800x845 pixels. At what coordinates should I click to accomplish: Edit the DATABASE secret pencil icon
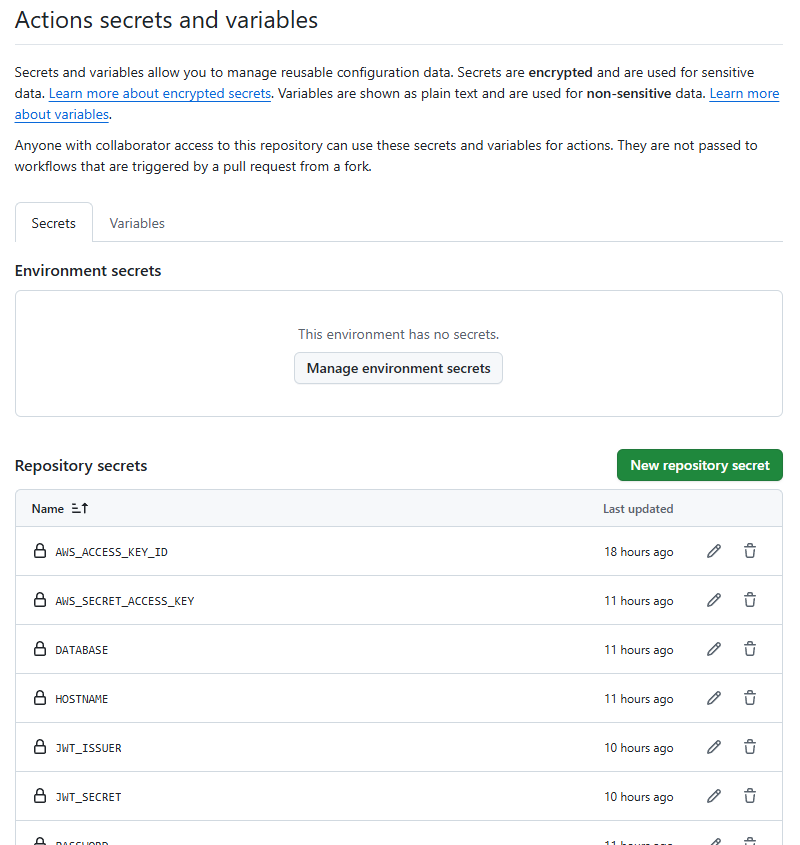714,649
